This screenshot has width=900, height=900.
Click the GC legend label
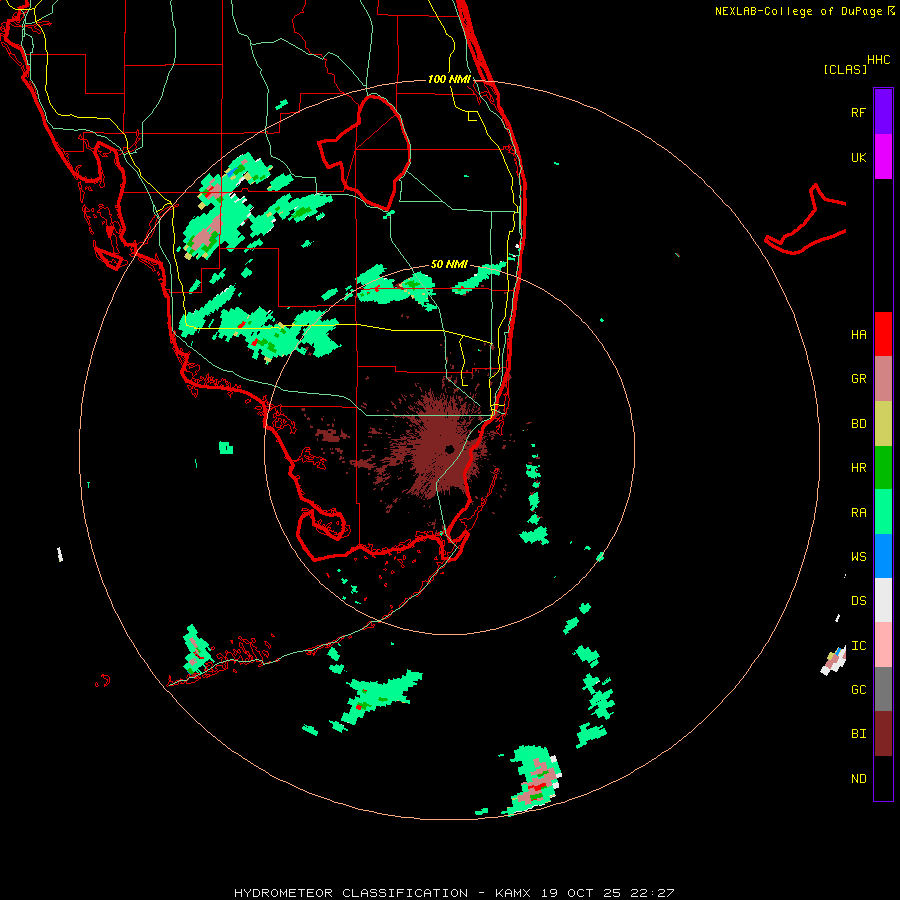[x=858, y=690]
